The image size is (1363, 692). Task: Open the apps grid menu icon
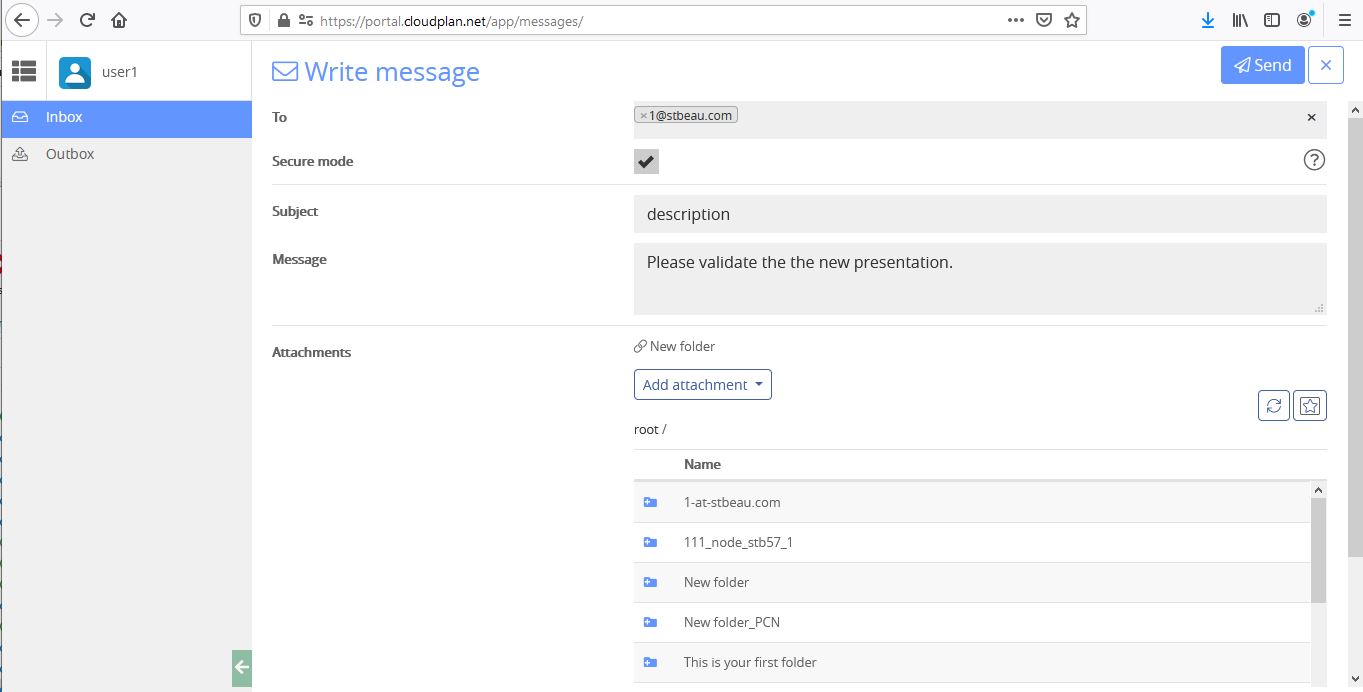24,70
